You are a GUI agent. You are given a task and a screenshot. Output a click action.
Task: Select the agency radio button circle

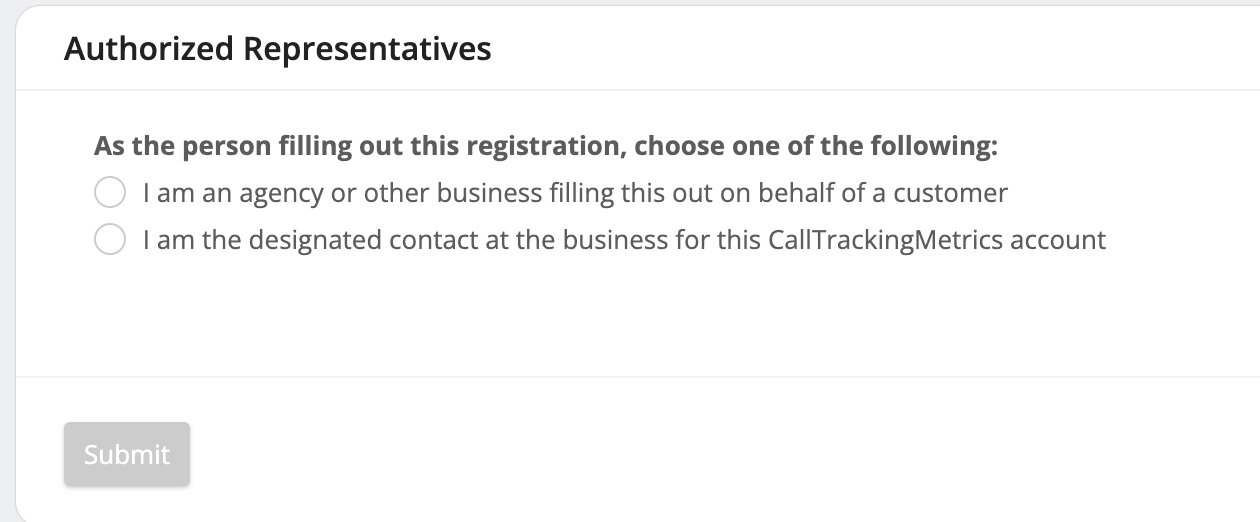pyautogui.click(x=109, y=192)
